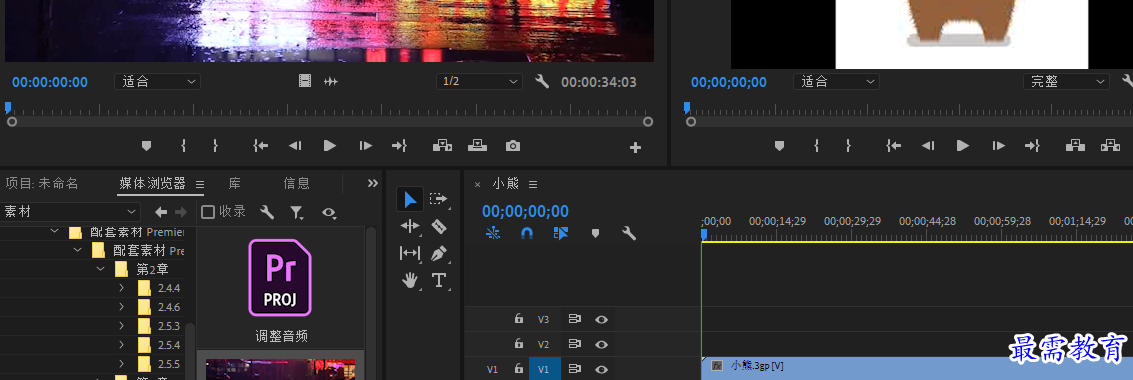Add marker in Source monitor

point(147,146)
